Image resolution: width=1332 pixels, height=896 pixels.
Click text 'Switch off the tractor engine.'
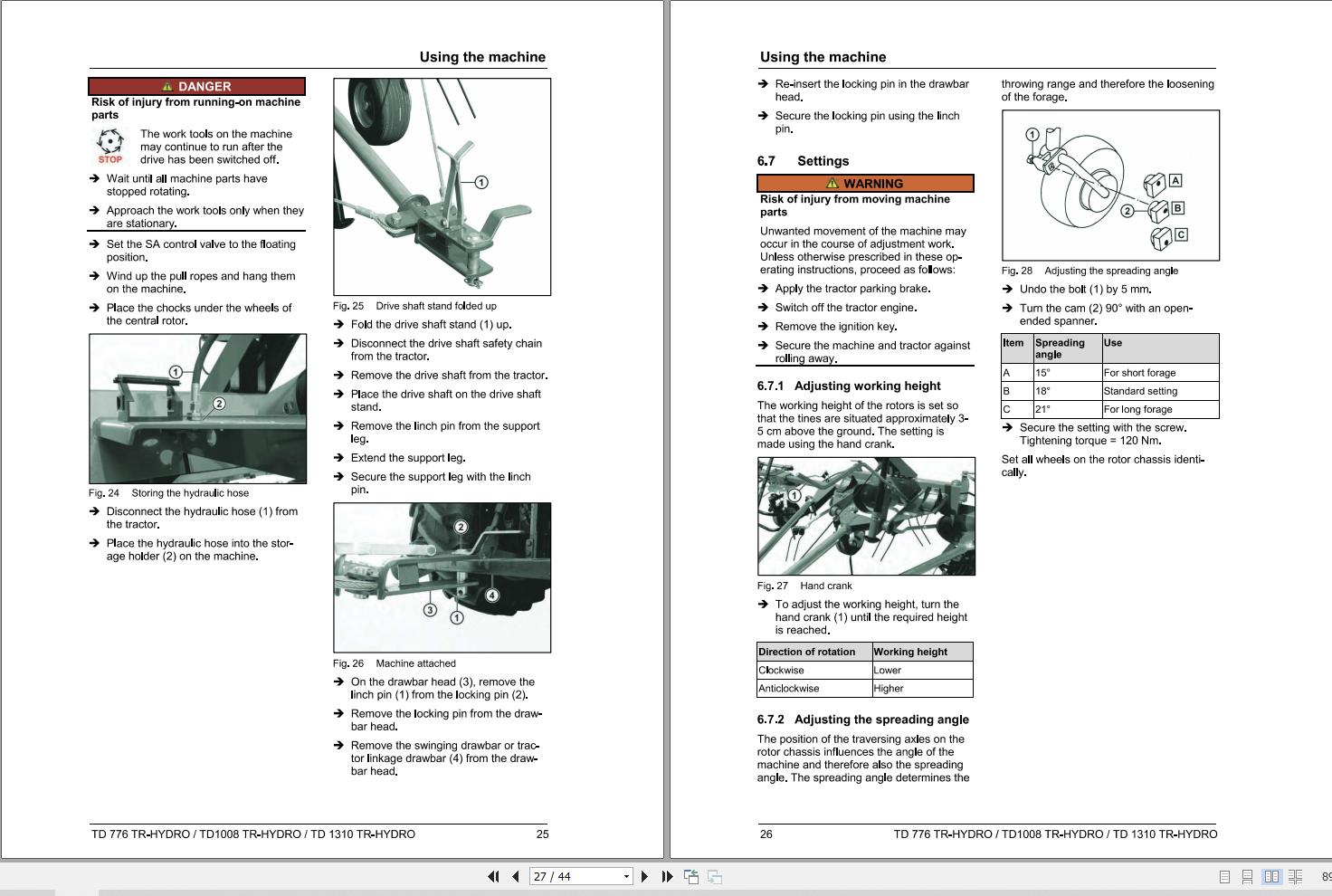tap(846, 308)
